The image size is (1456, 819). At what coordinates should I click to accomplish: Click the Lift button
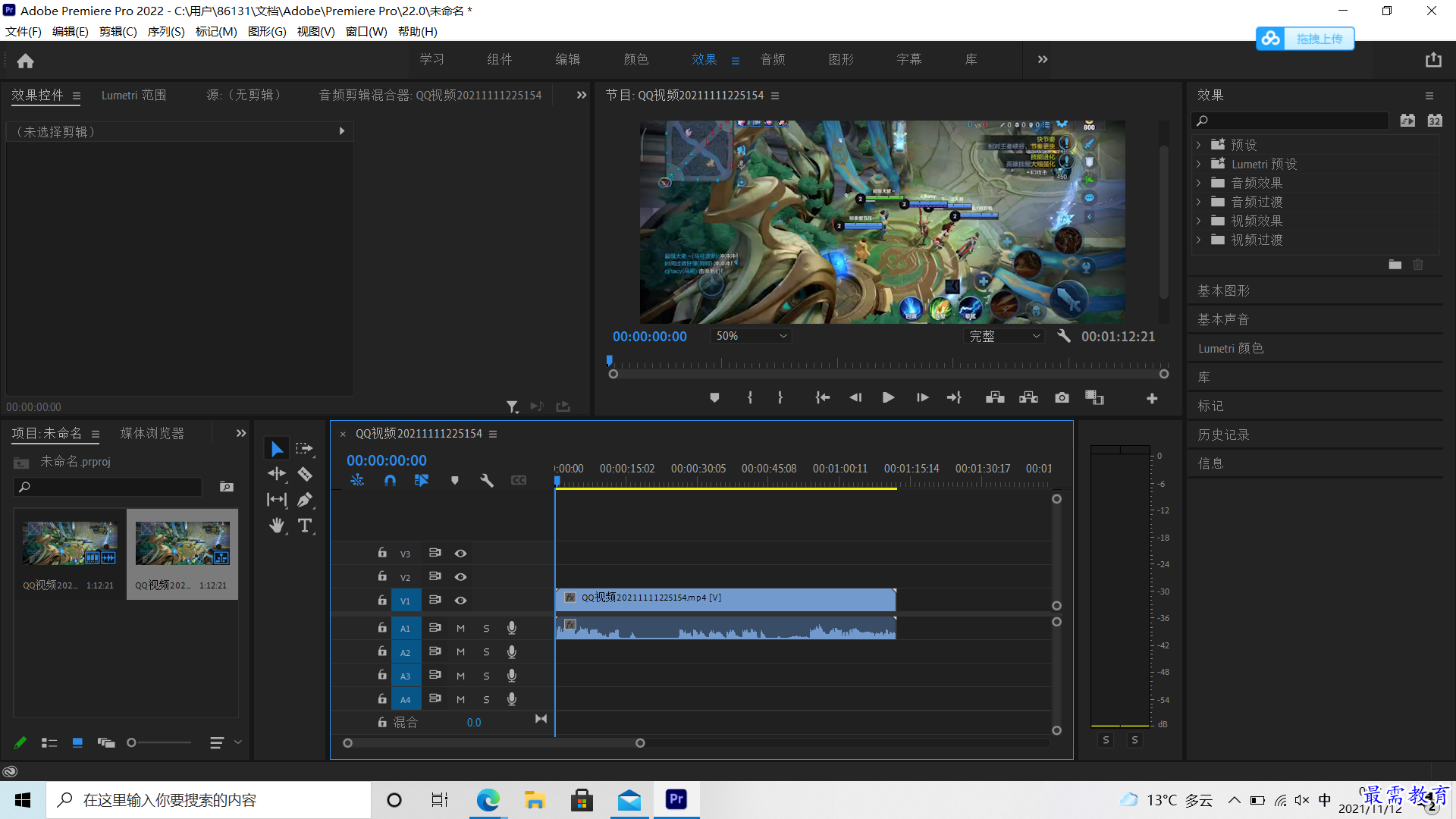point(995,397)
